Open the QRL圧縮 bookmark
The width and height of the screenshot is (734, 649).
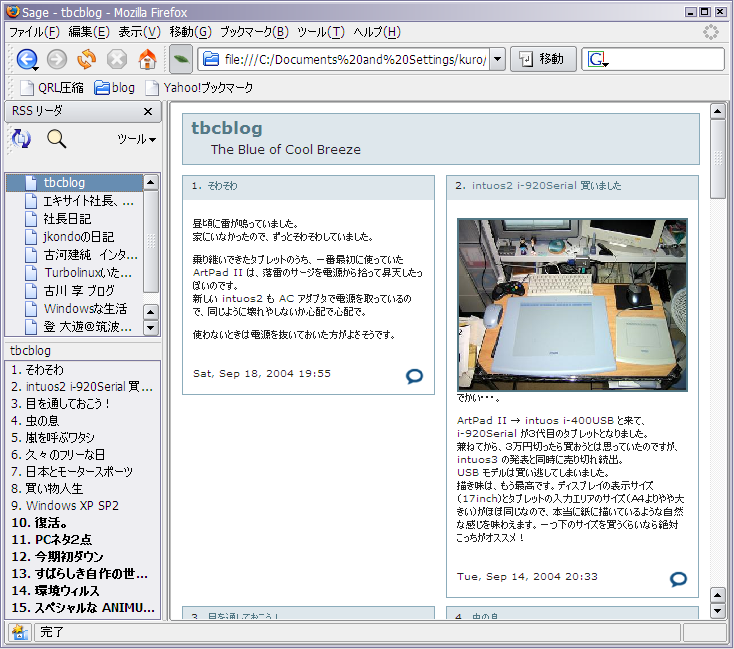[x=52, y=88]
